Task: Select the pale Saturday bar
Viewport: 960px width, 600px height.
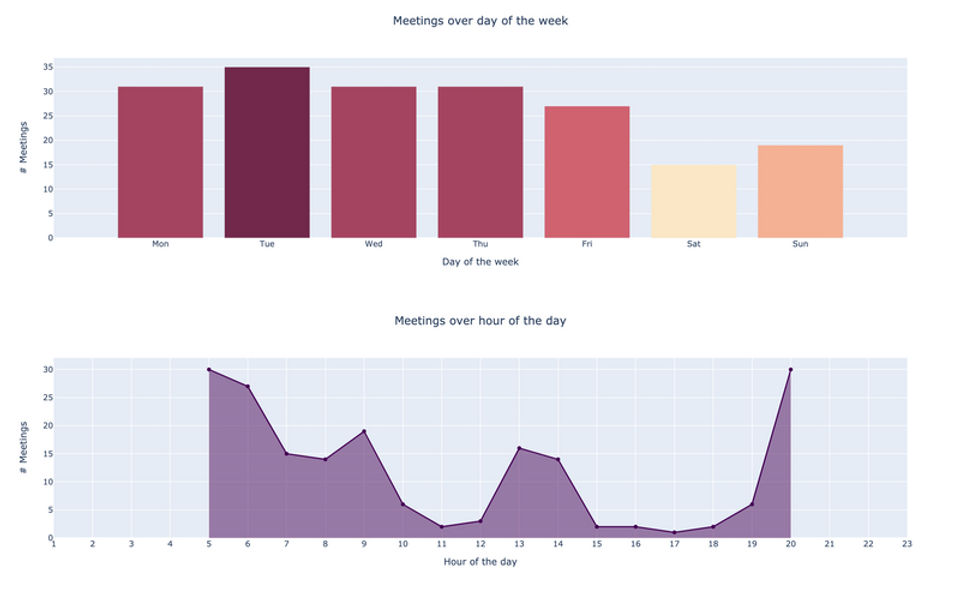Action: 694,201
